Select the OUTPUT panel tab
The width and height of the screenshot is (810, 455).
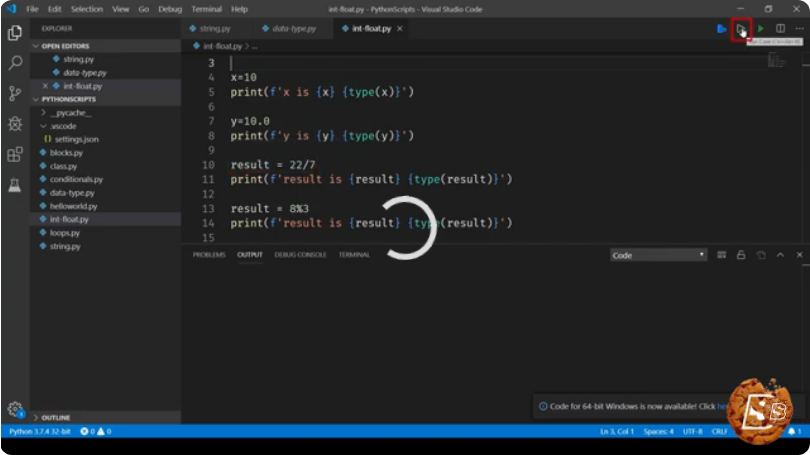coord(250,255)
